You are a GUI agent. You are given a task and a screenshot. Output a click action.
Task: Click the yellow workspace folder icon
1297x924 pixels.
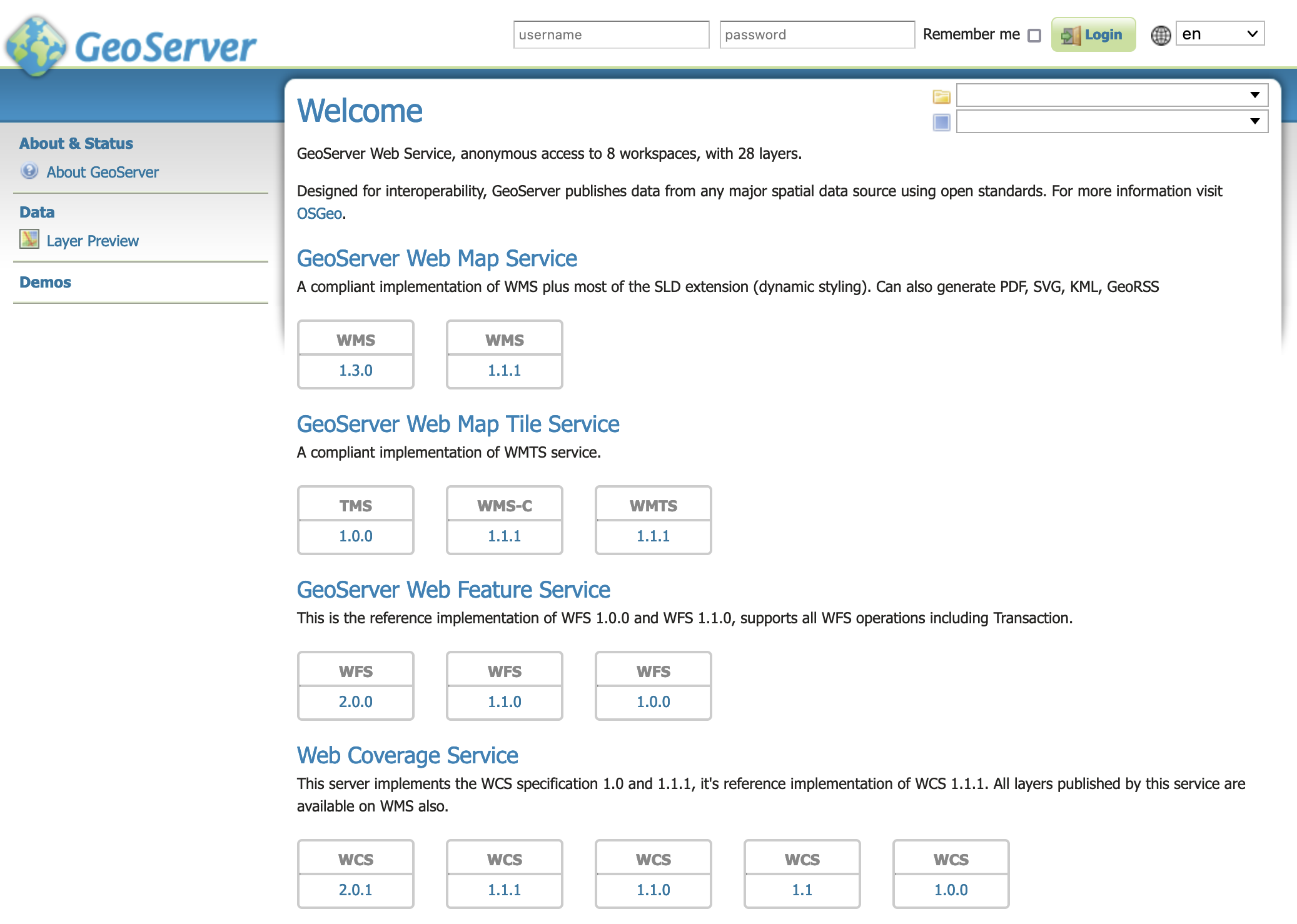click(x=941, y=96)
